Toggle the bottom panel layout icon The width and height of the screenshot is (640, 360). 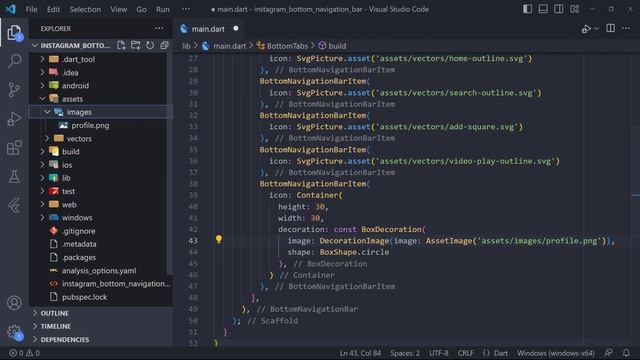click(543, 9)
